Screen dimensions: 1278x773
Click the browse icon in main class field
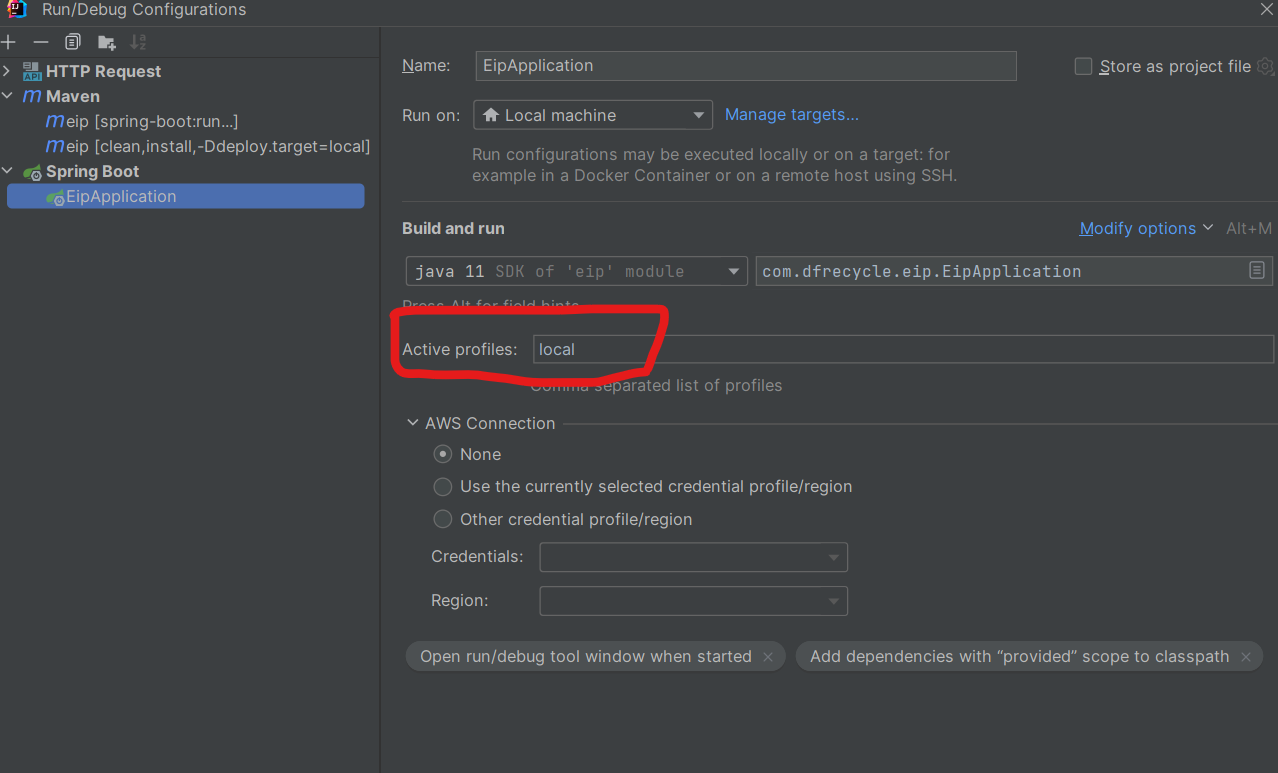pos(1257,271)
